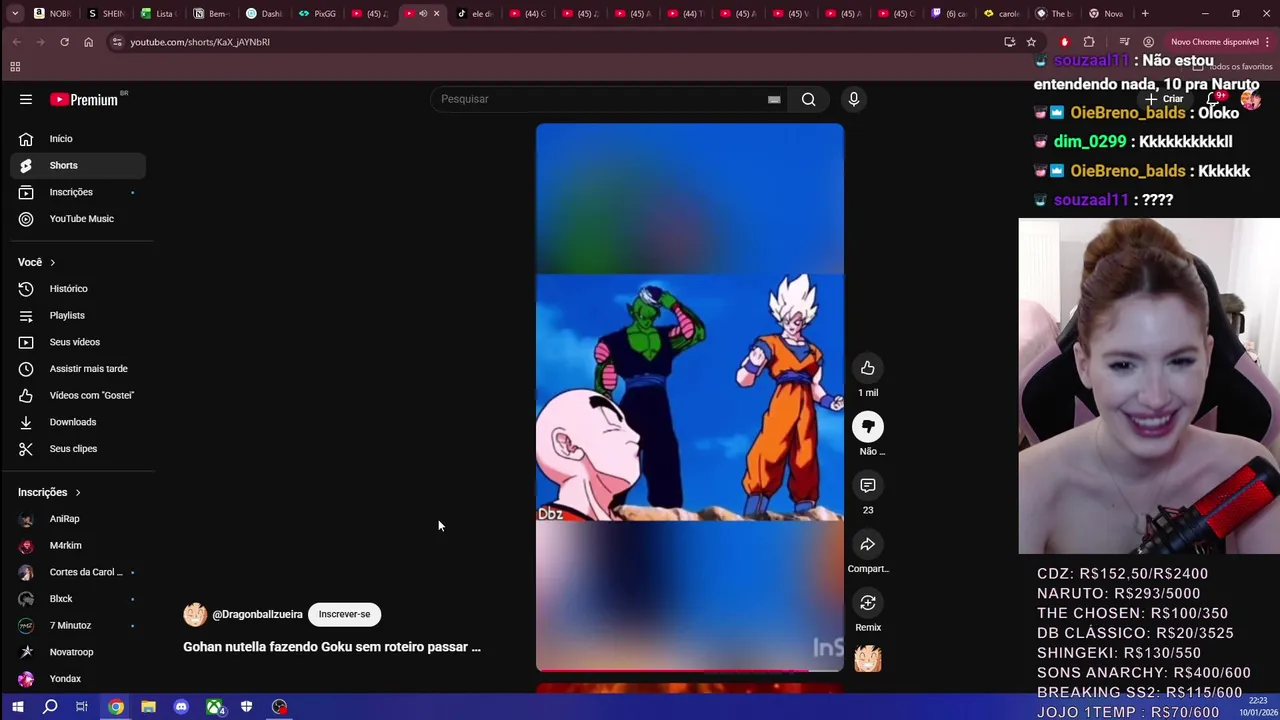Open Vídeos com "Gostei" list
The image size is (1280, 720).
(78, 395)
